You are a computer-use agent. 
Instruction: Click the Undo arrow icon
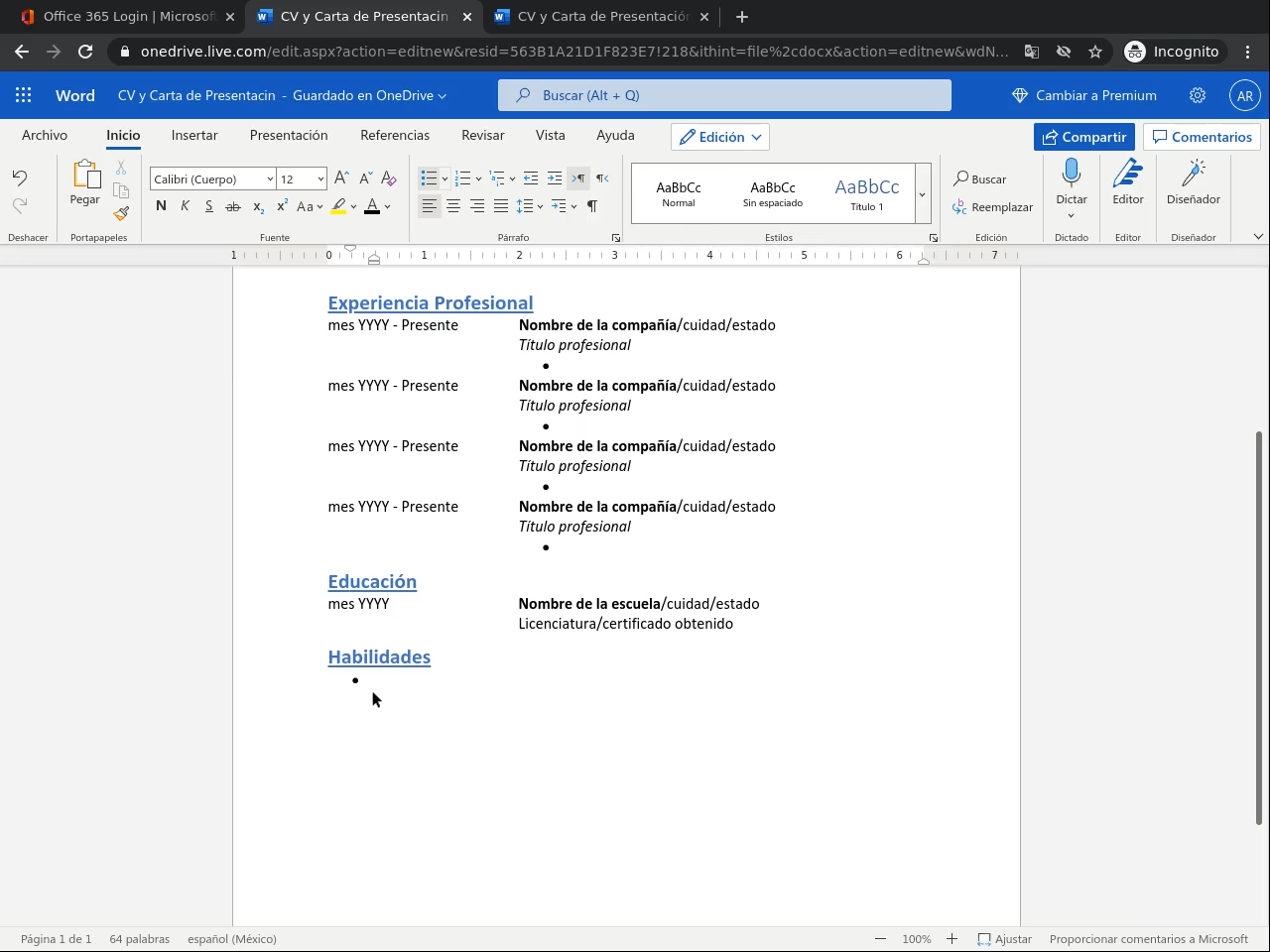point(20,178)
